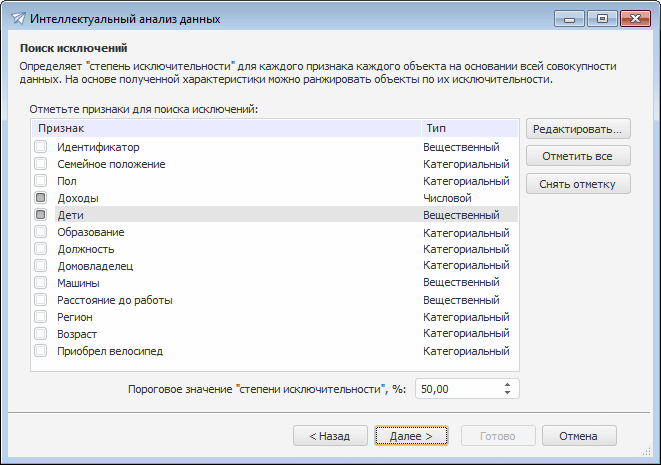661x465 pixels.
Task: Uncheck the Доходы checkbox
Action: point(41,198)
